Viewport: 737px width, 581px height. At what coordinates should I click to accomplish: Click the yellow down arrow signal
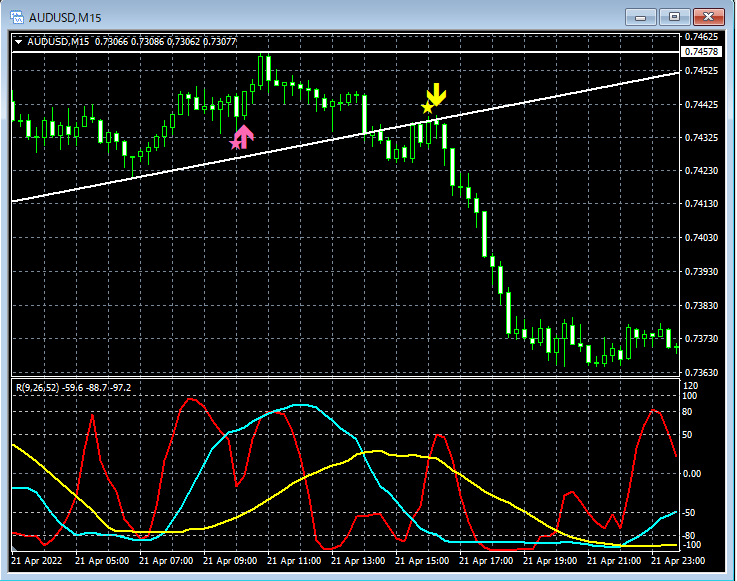(x=437, y=94)
